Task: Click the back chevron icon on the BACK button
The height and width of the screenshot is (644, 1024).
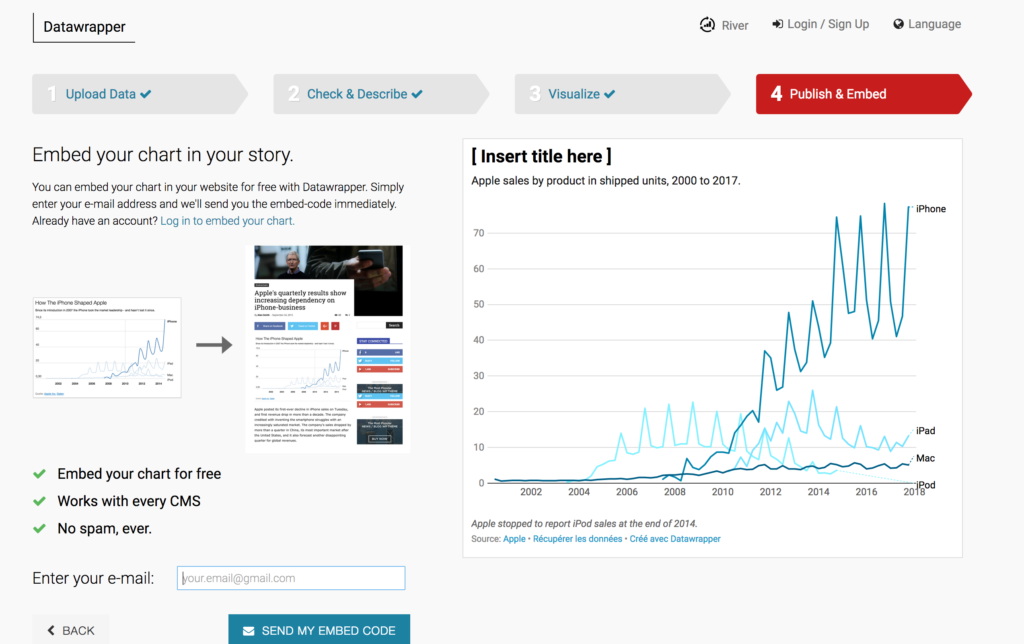Action: tap(50, 629)
